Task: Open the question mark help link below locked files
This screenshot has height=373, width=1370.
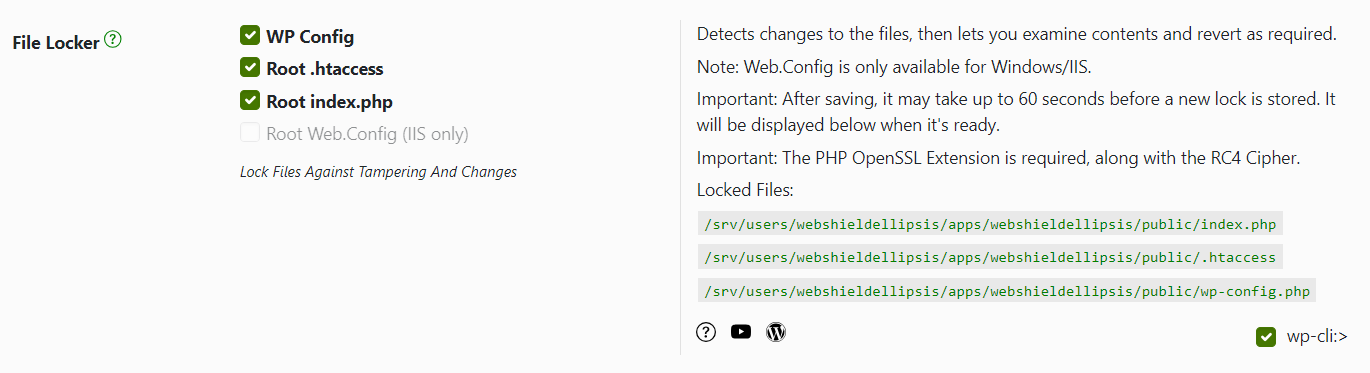Action: click(706, 332)
